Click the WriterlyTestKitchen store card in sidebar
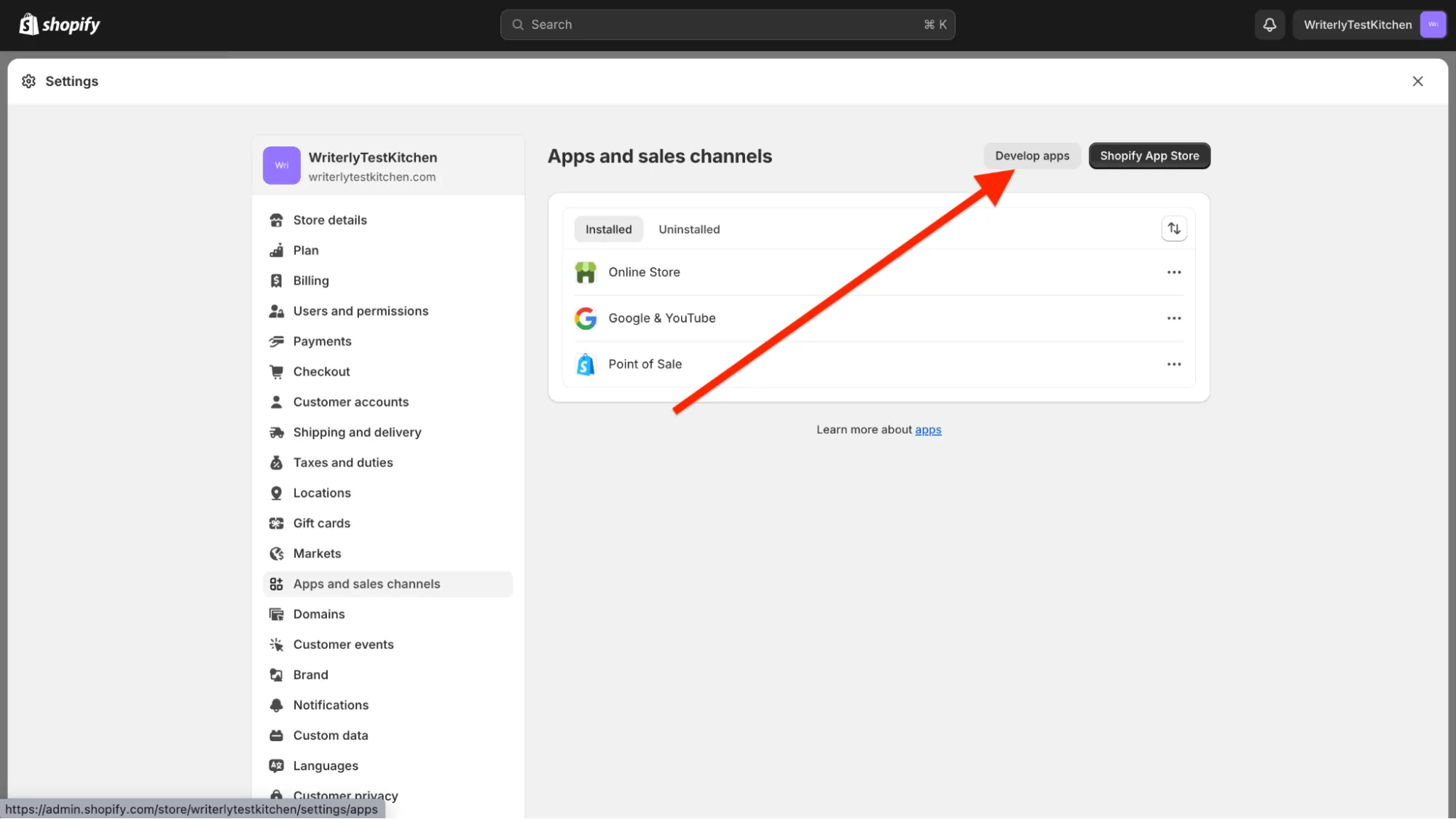 pos(388,166)
